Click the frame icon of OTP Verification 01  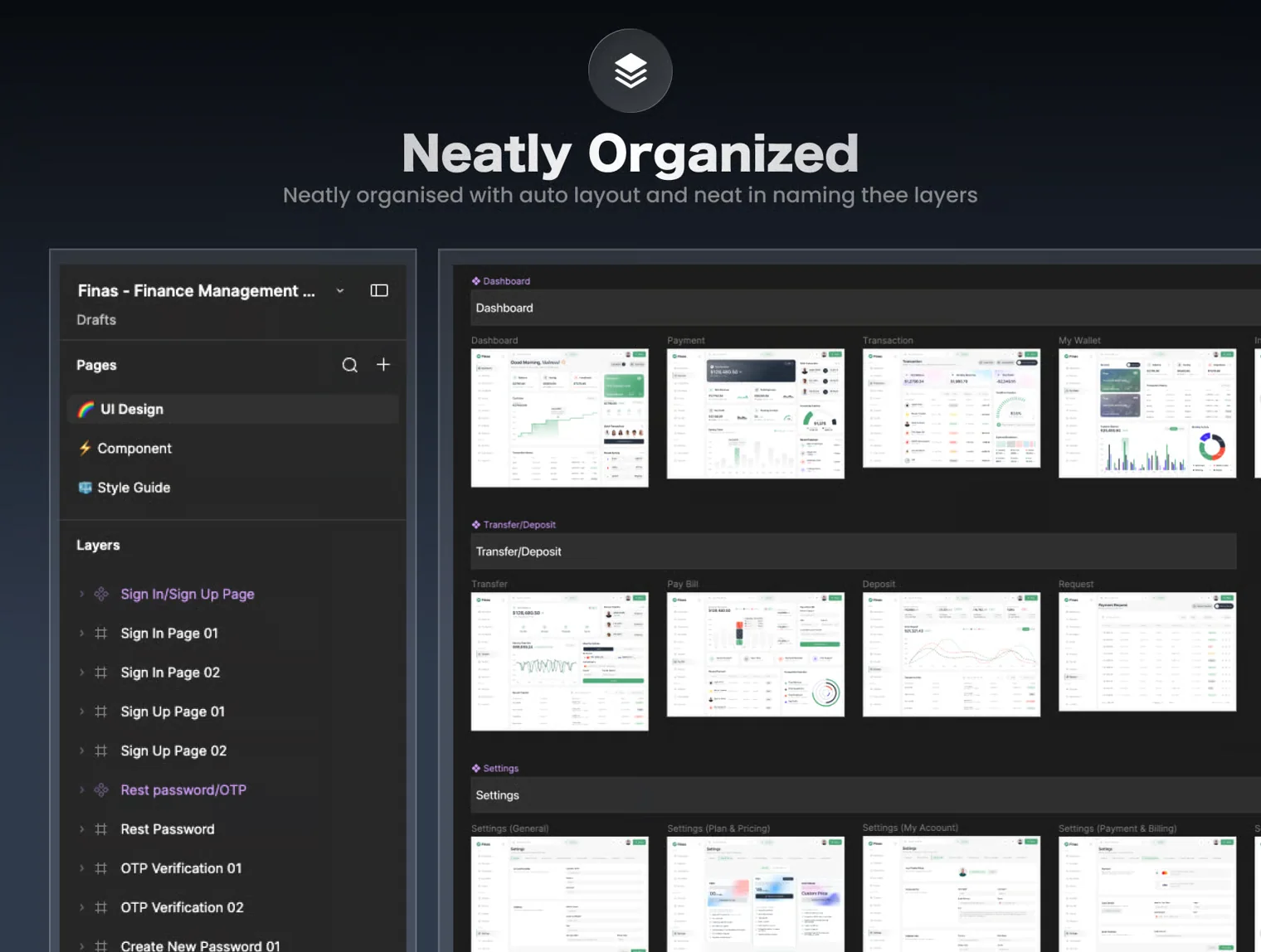tap(101, 868)
